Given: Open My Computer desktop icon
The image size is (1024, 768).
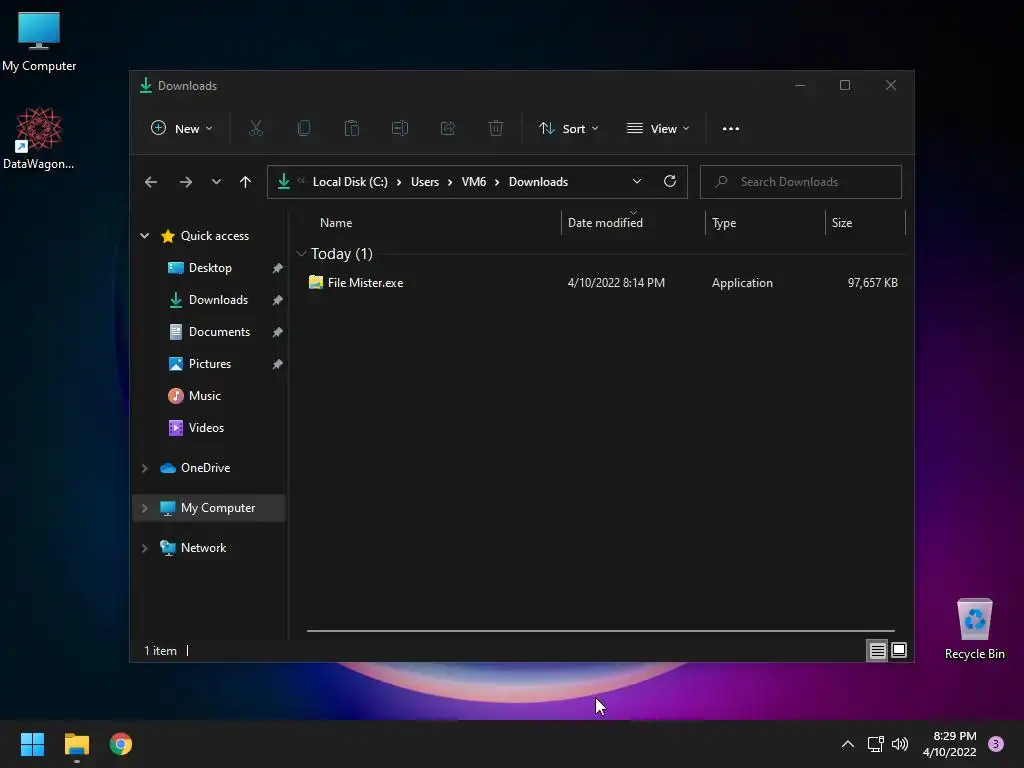Looking at the screenshot, I should [x=39, y=42].
